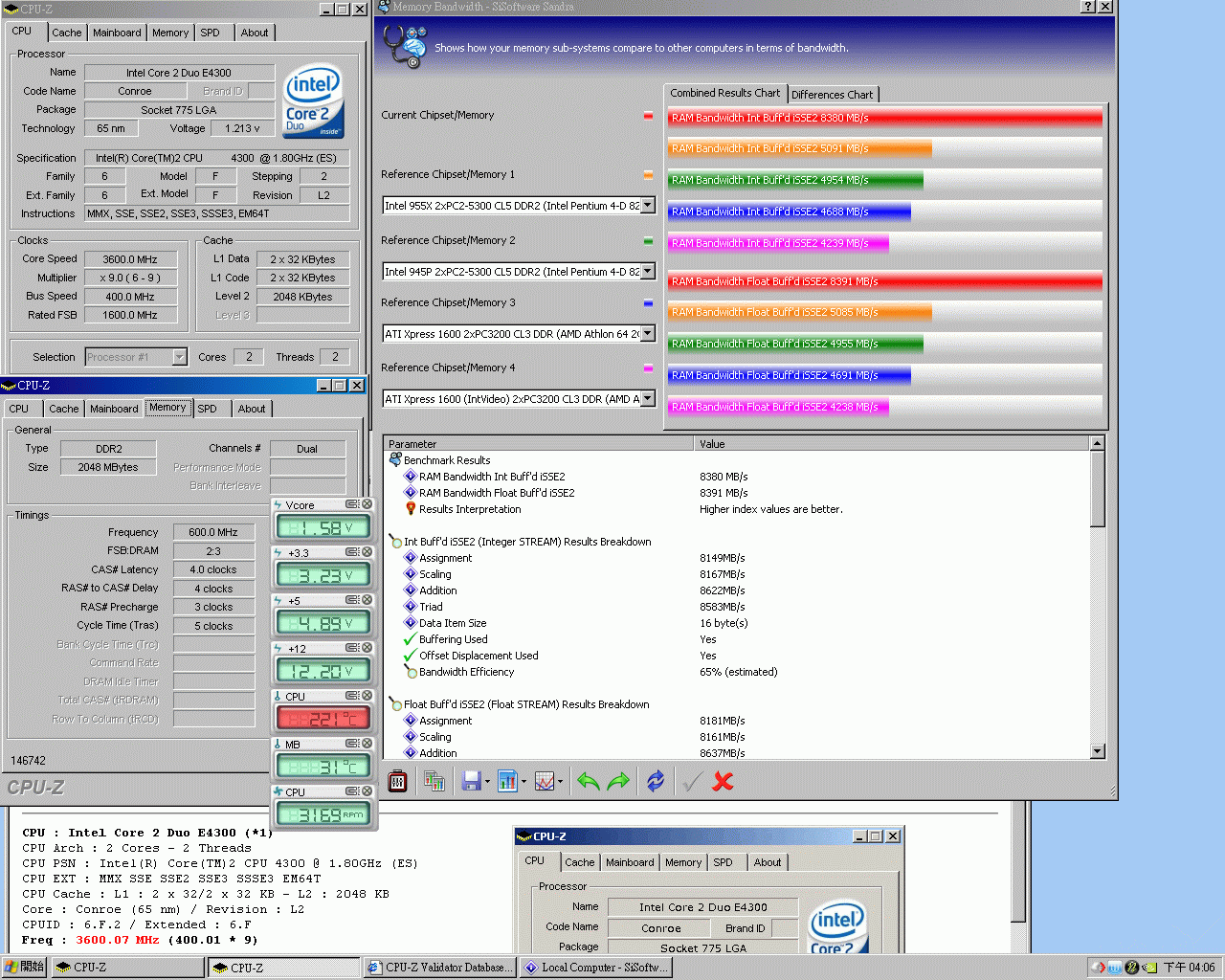Open the Processor #1 selection dropdown in CPU-Z

179,357
